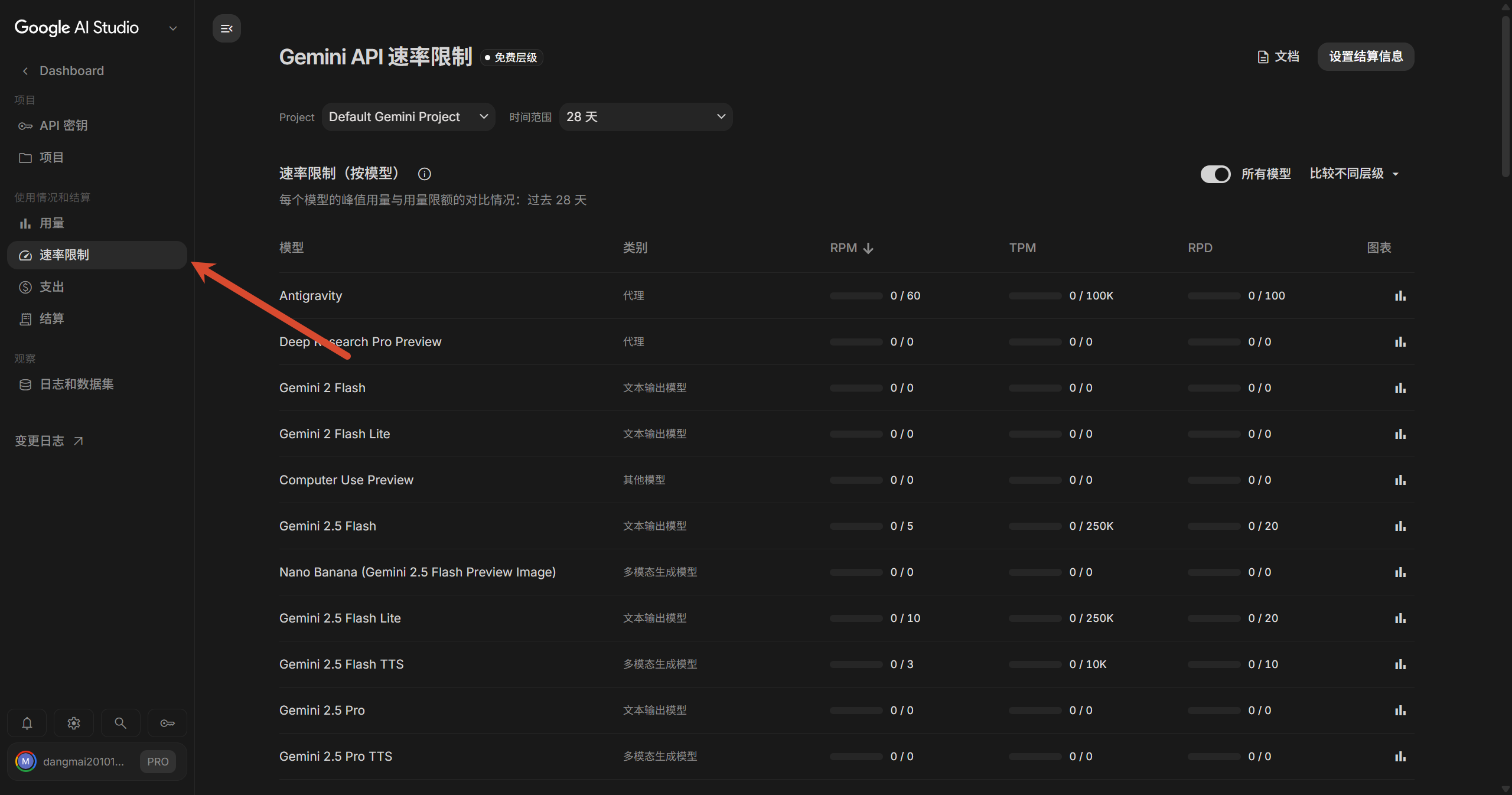Click Nano Banana (Gemini 2.5 Flash Preview Image)
Screen dimensions: 1512x795
point(418,572)
